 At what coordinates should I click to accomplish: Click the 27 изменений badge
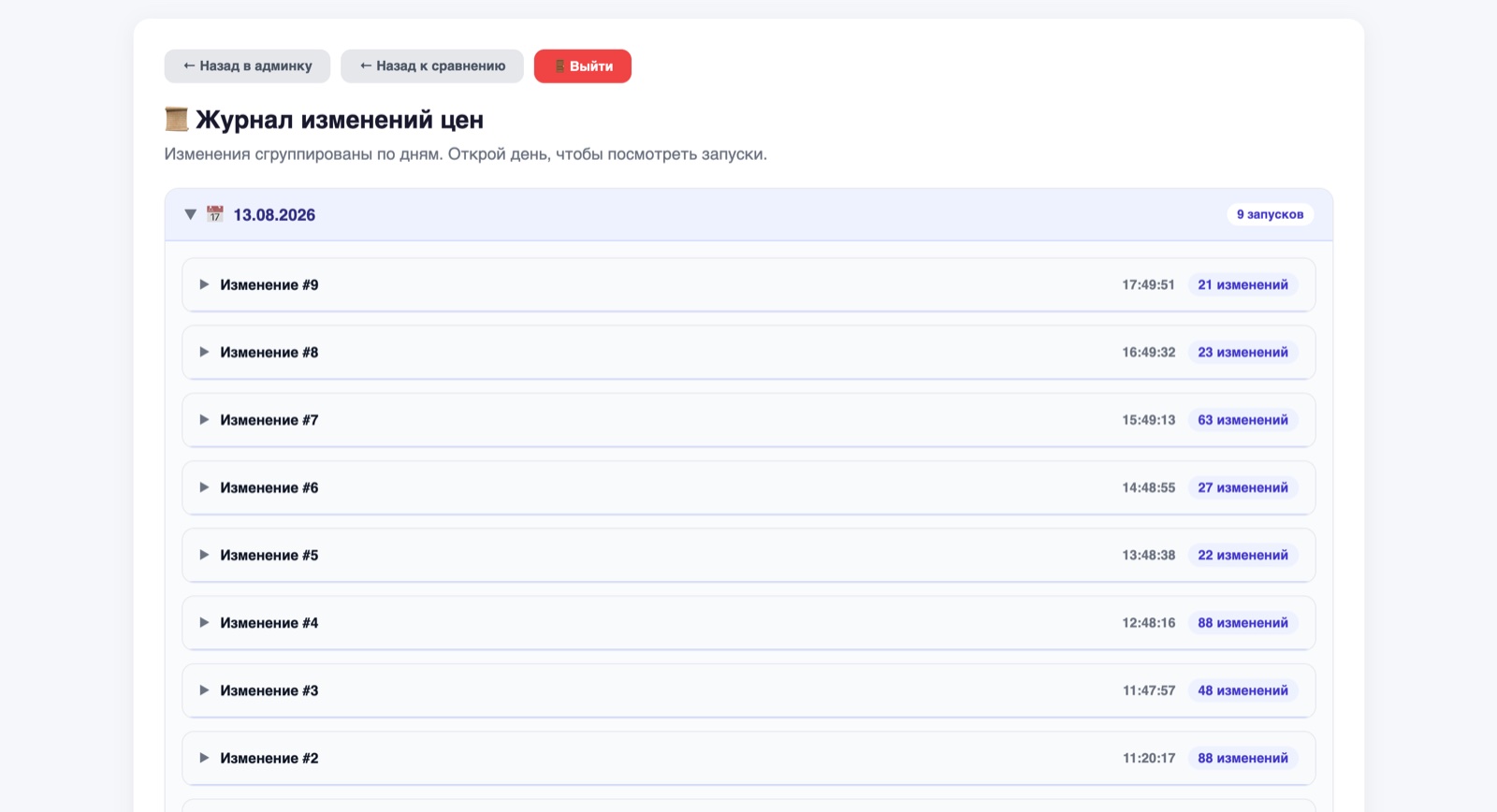(x=1243, y=487)
